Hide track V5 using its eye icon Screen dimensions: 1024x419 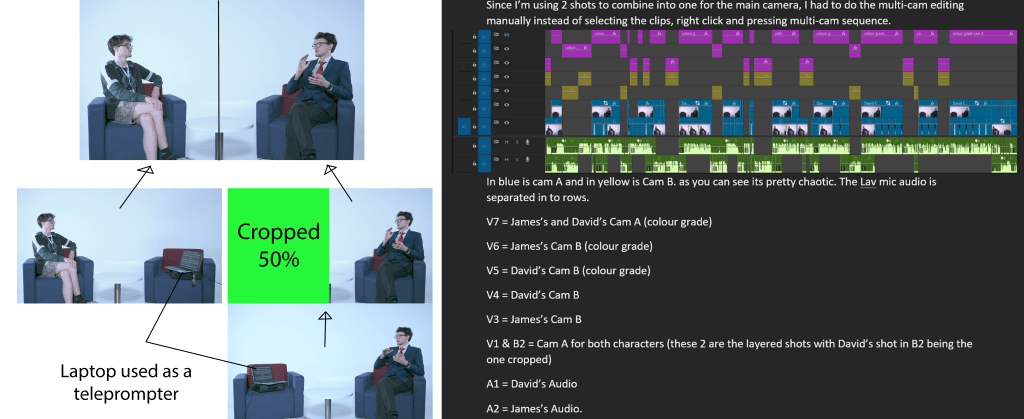coord(507,63)
